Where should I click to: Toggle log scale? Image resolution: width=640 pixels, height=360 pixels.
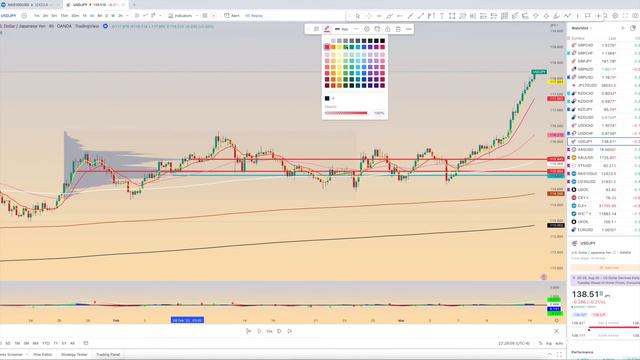[x=549, y=344]
